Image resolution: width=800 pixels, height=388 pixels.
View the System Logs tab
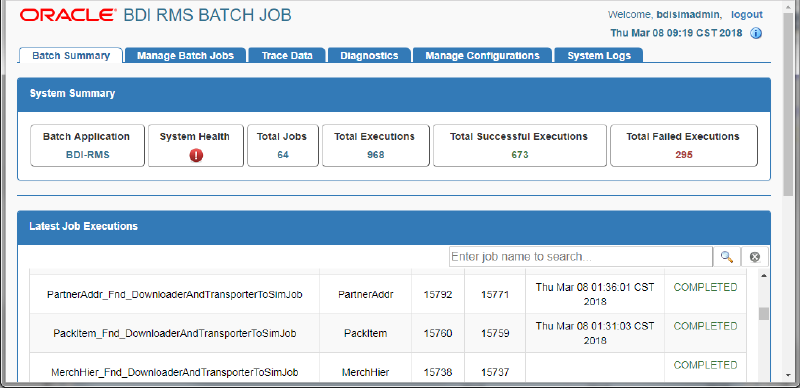598,56
